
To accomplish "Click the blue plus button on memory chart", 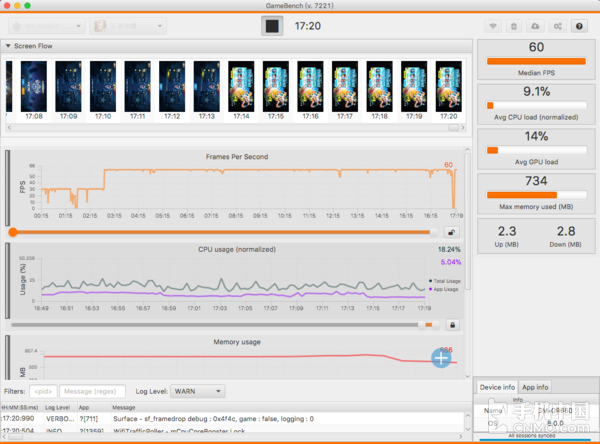I will (x=441, y=357).
